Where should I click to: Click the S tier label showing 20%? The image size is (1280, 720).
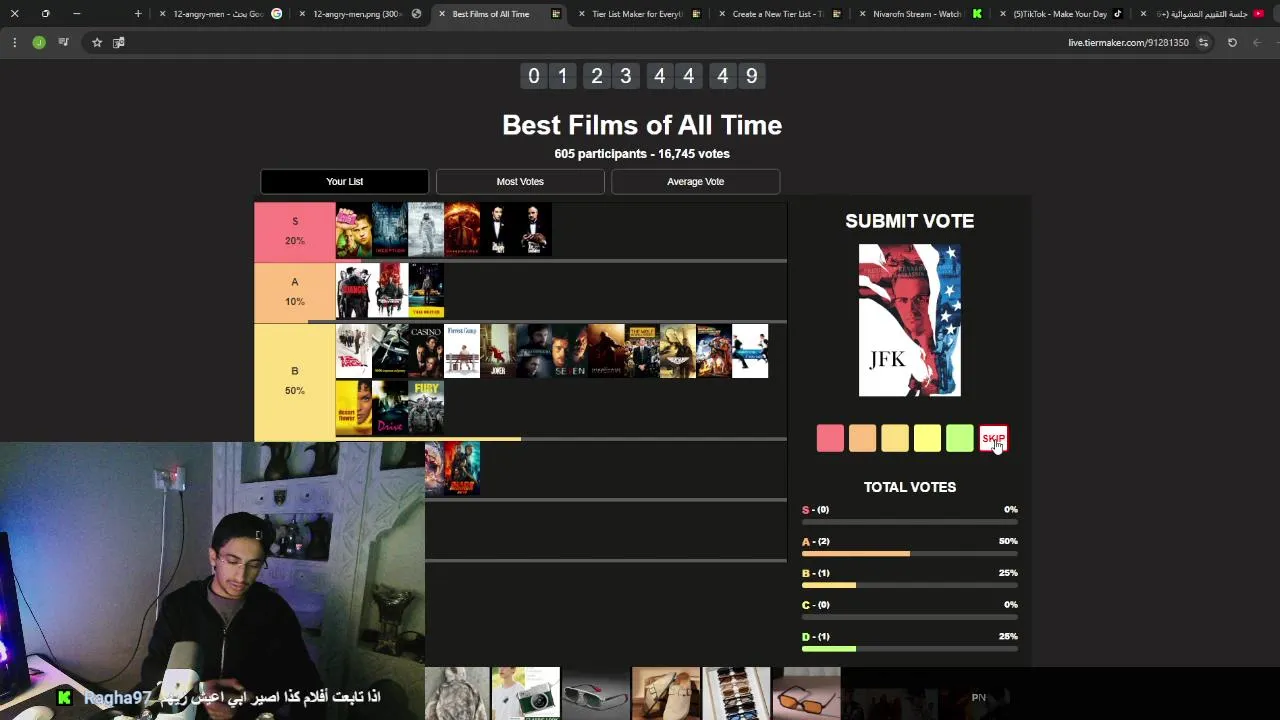pyautogui.click(x=294, y=231)
